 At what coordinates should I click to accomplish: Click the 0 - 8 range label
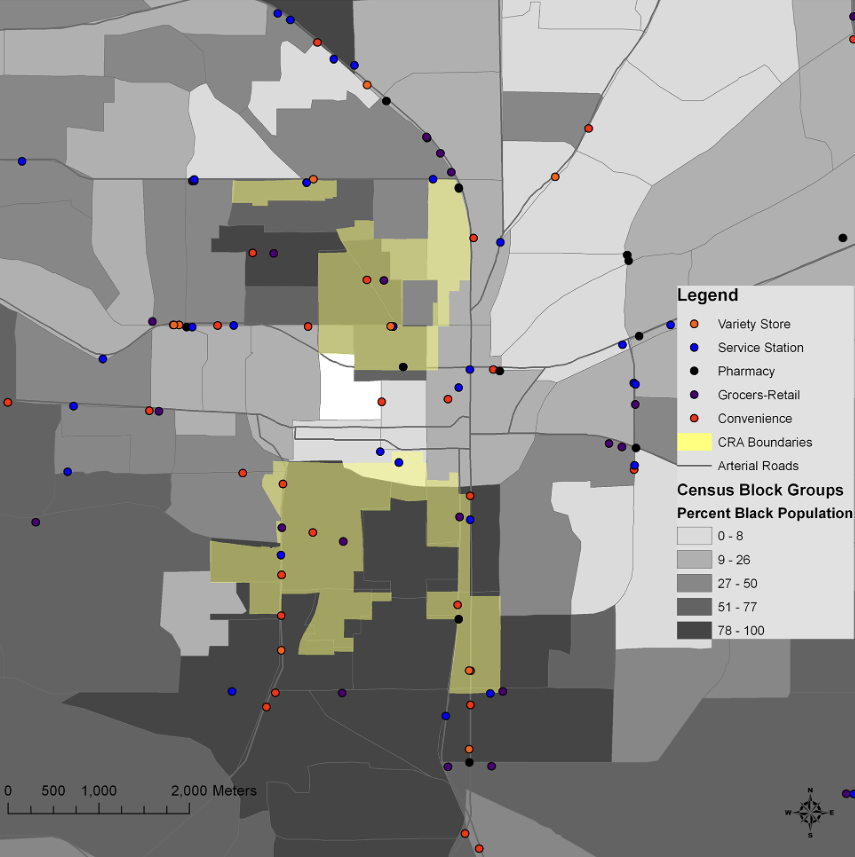(730, 536)
